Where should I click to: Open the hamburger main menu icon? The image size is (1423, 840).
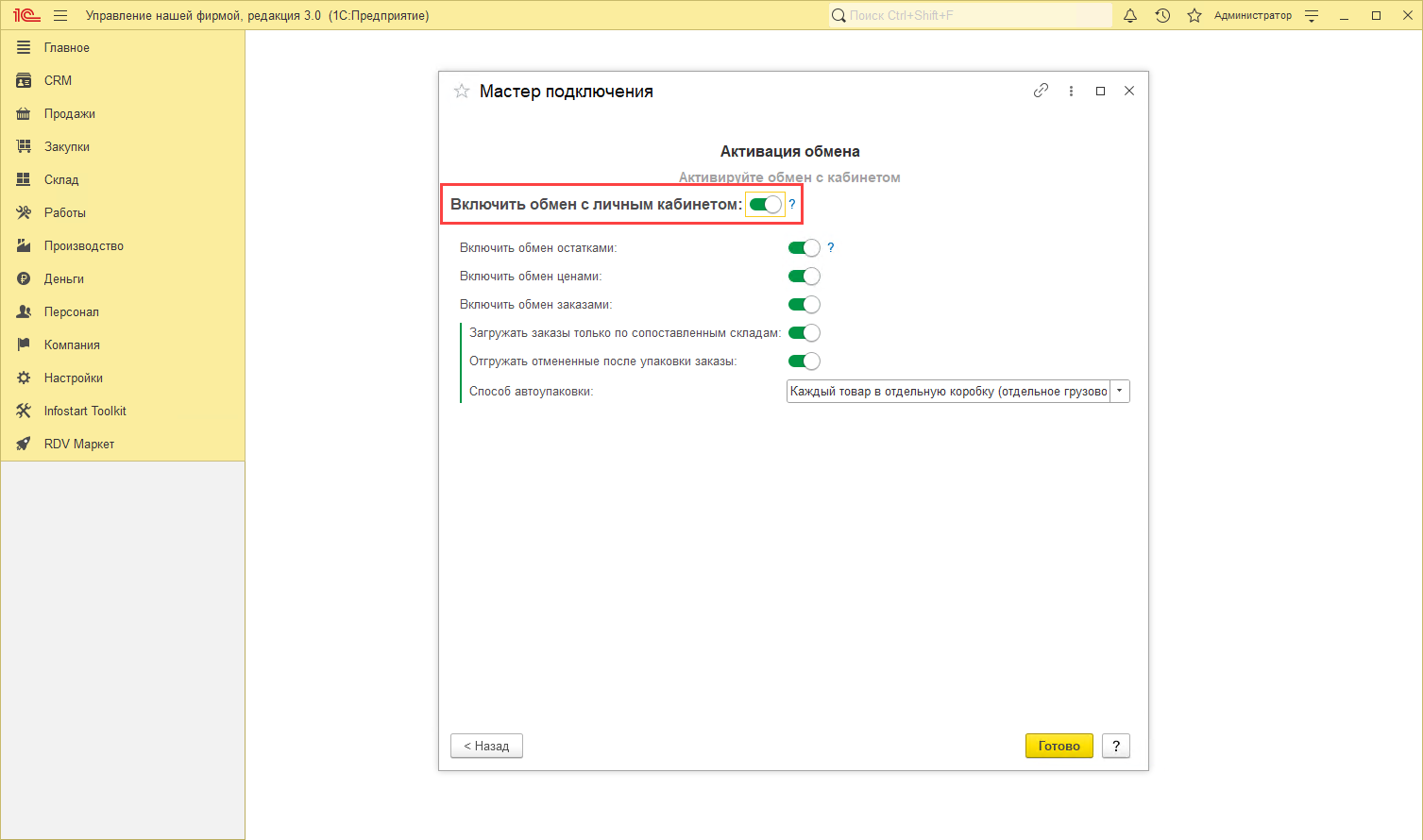pyautogui.click(x=60, y=16)
